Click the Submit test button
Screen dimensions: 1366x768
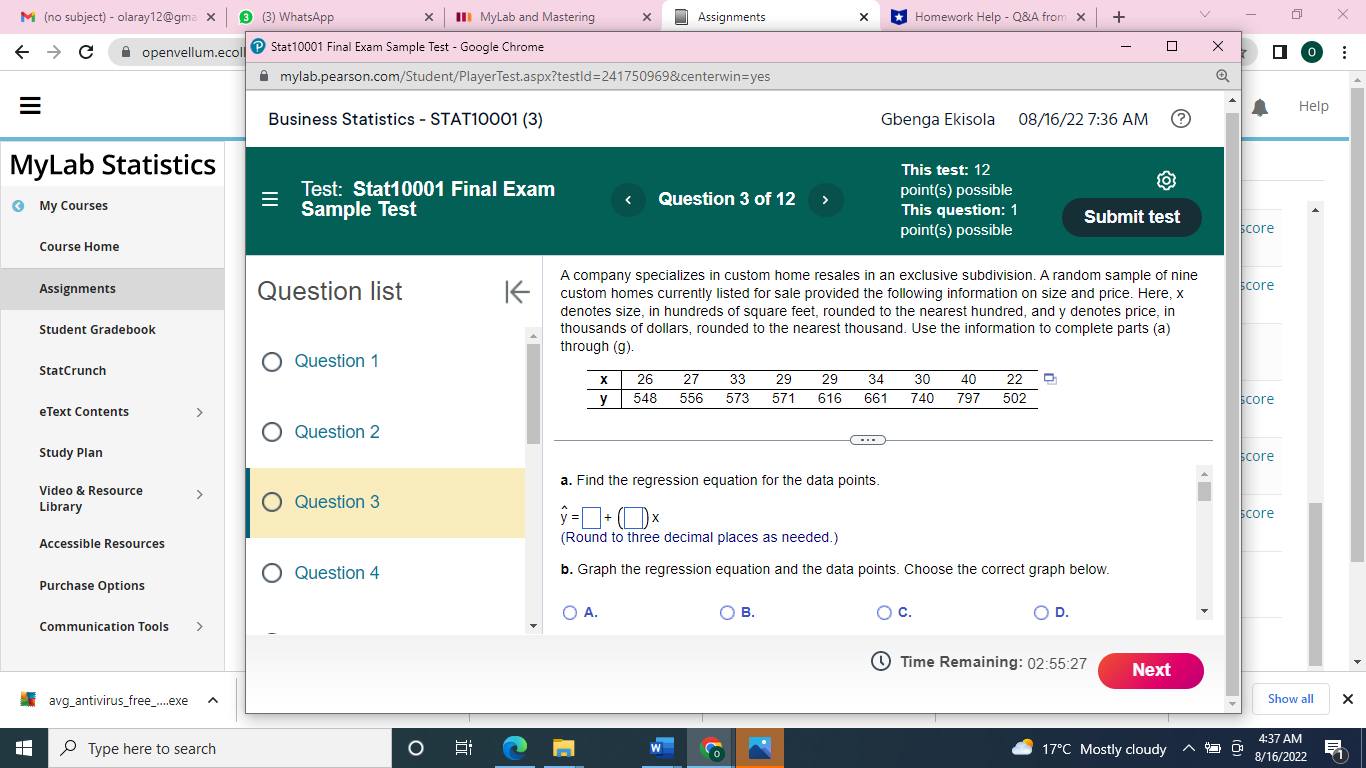pos(1132,217)
